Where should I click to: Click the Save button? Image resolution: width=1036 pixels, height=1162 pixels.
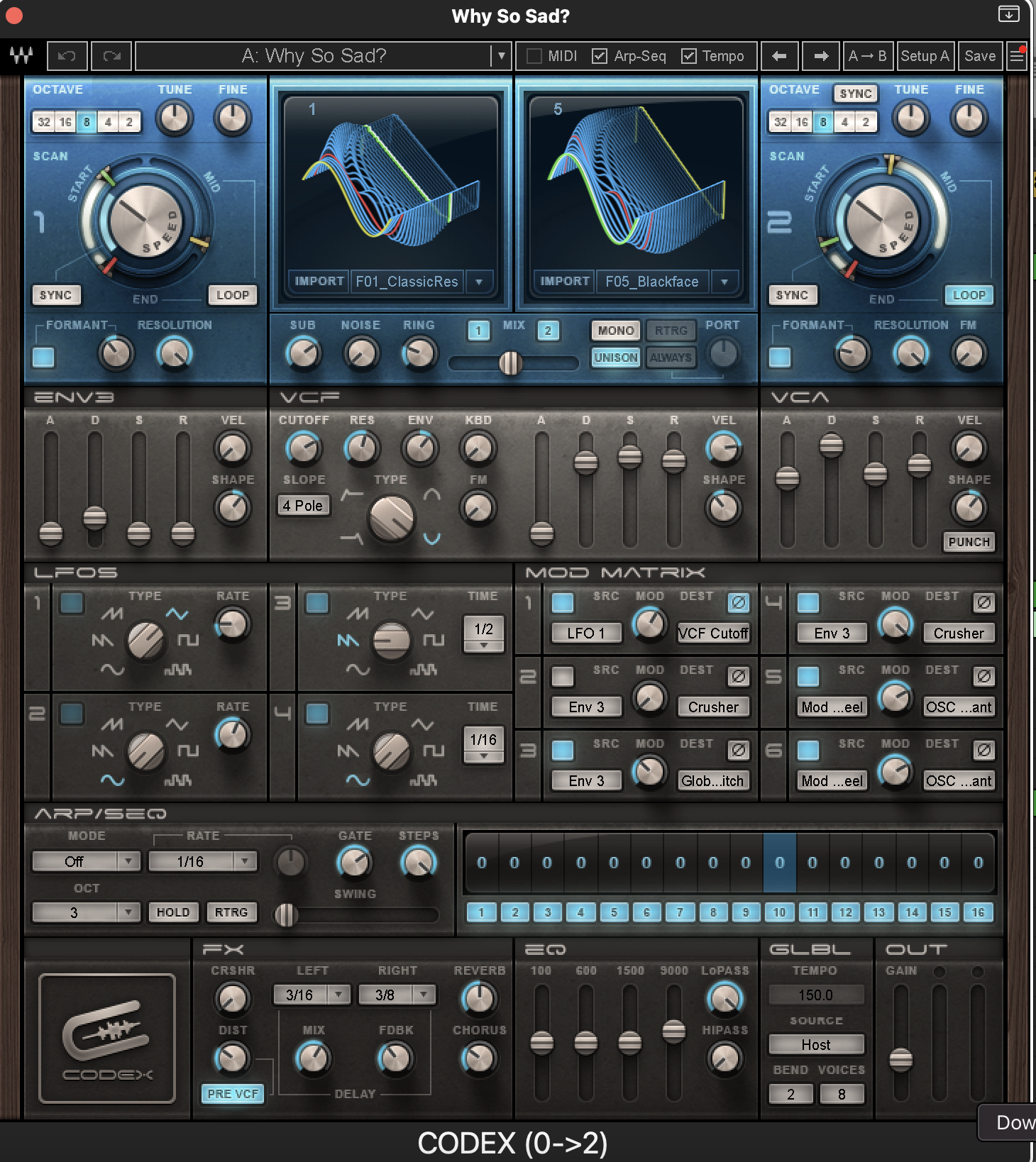pyautogui.click(x=980, y=56)
